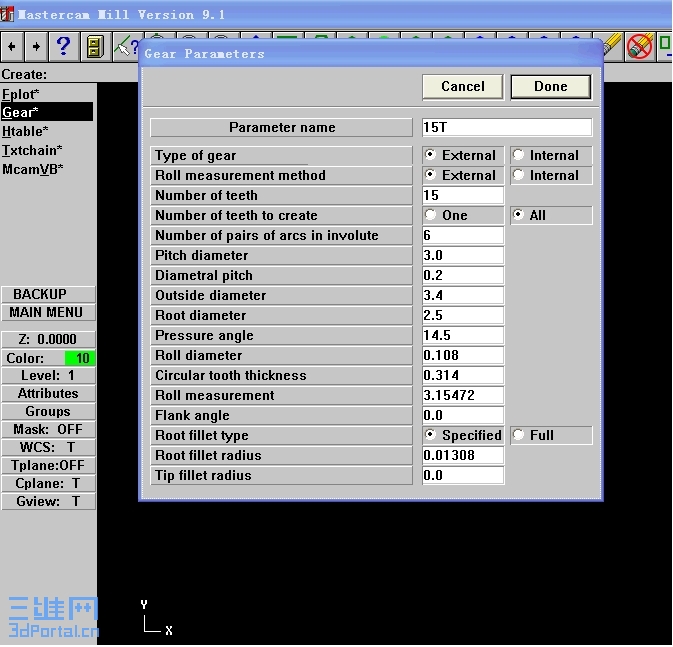Open the file cabinet toolbar icon
Viewport: 673px width, 647px height.
click(94, 46)
